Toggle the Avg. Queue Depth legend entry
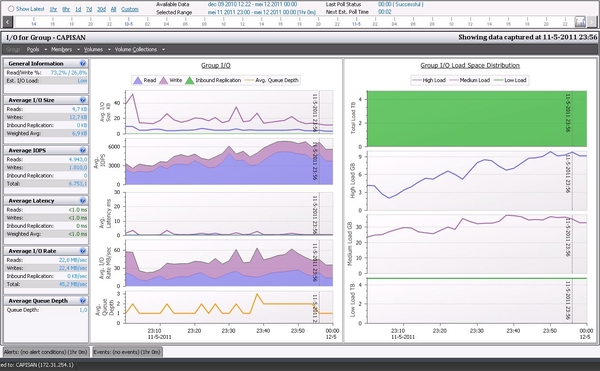The image size is (600, 371). [271, 80]
